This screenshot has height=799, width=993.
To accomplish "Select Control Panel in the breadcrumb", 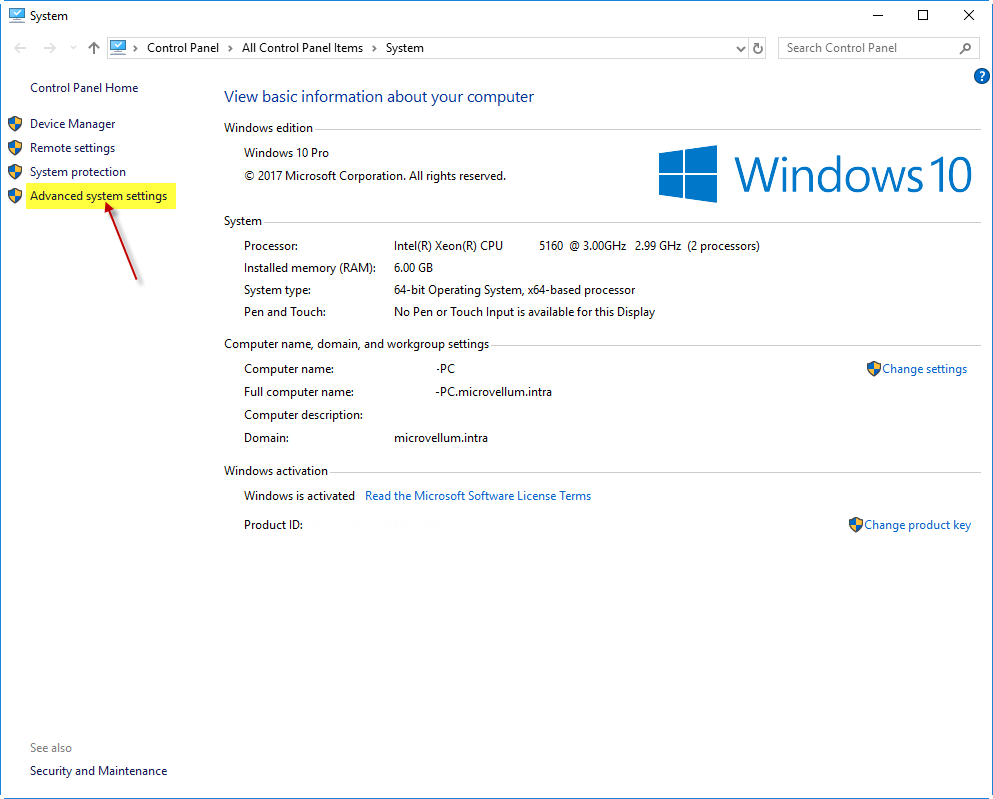I will tap(183, 48).
